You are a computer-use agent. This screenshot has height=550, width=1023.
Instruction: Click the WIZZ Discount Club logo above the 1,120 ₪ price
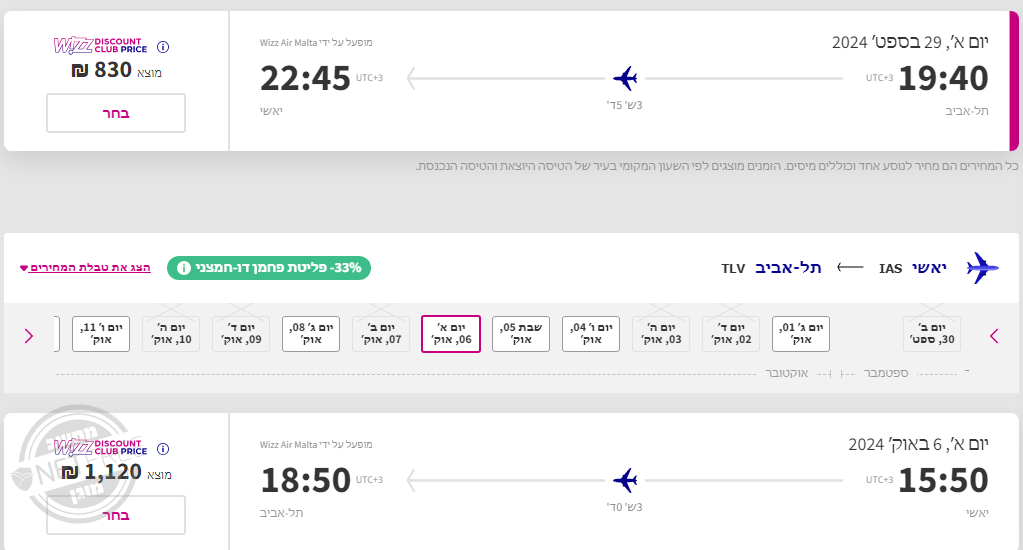coord(100,448)
